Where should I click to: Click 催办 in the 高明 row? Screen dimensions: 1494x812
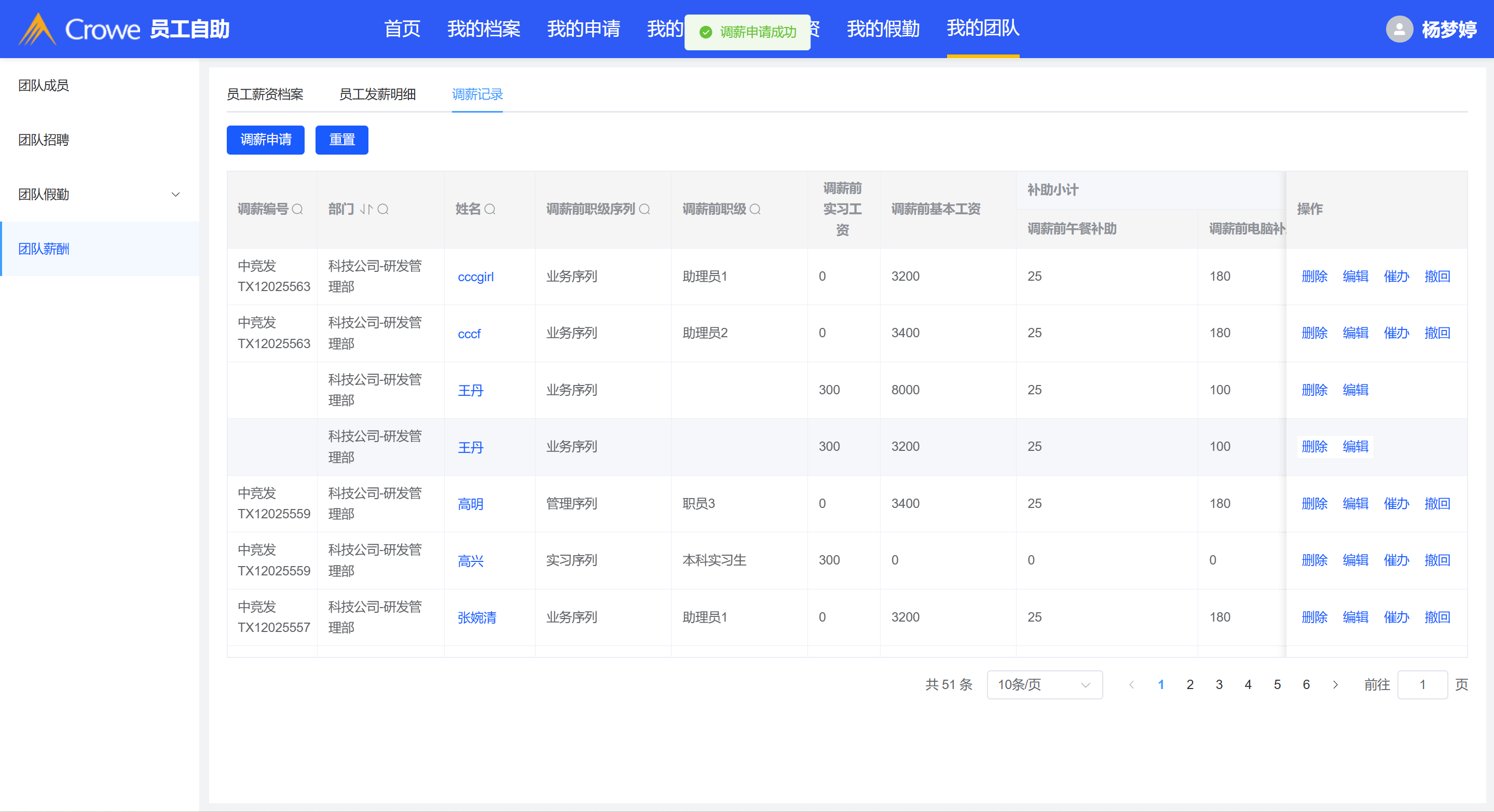click(x=1396, y=503)
